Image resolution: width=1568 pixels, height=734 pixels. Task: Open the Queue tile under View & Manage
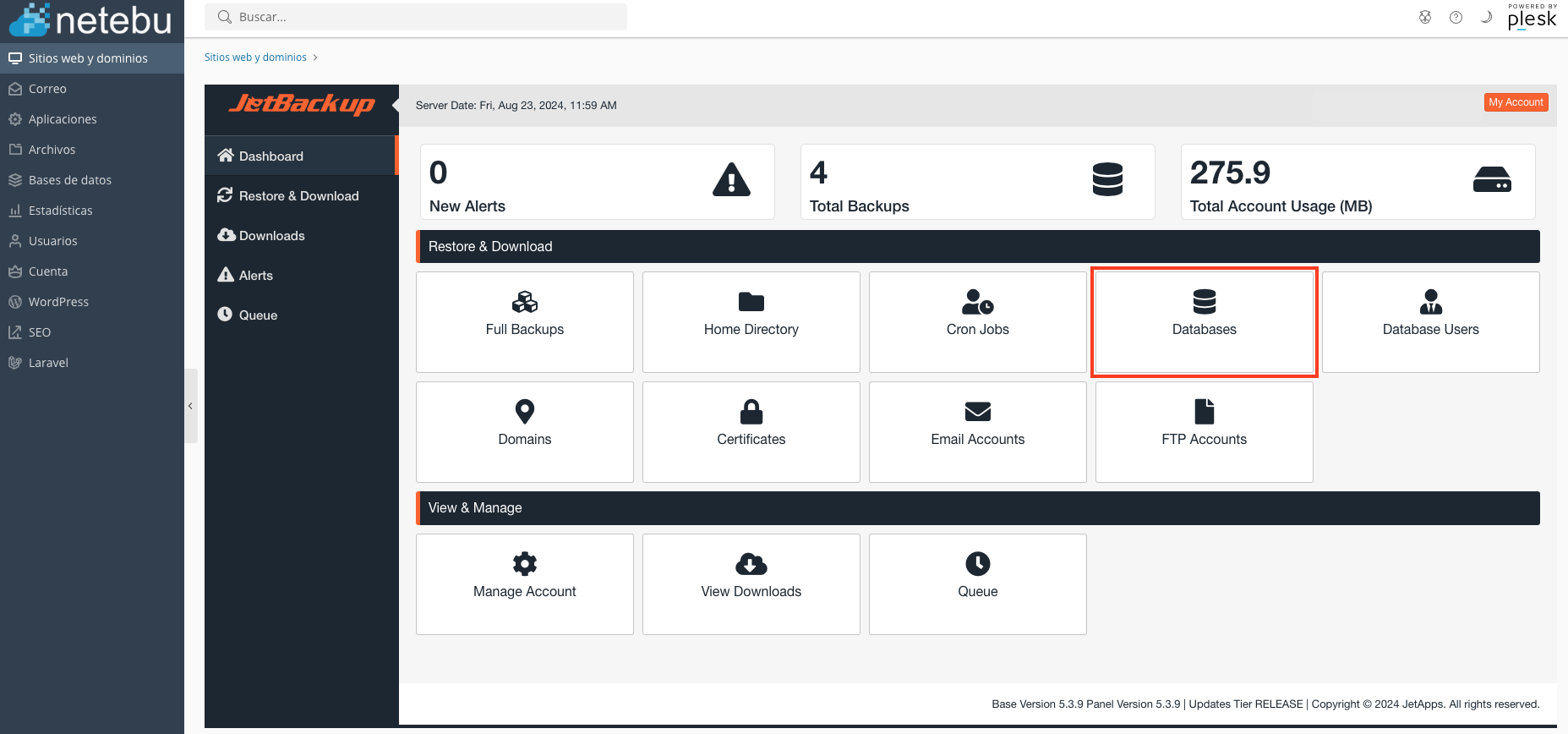(x=978, y=584)
